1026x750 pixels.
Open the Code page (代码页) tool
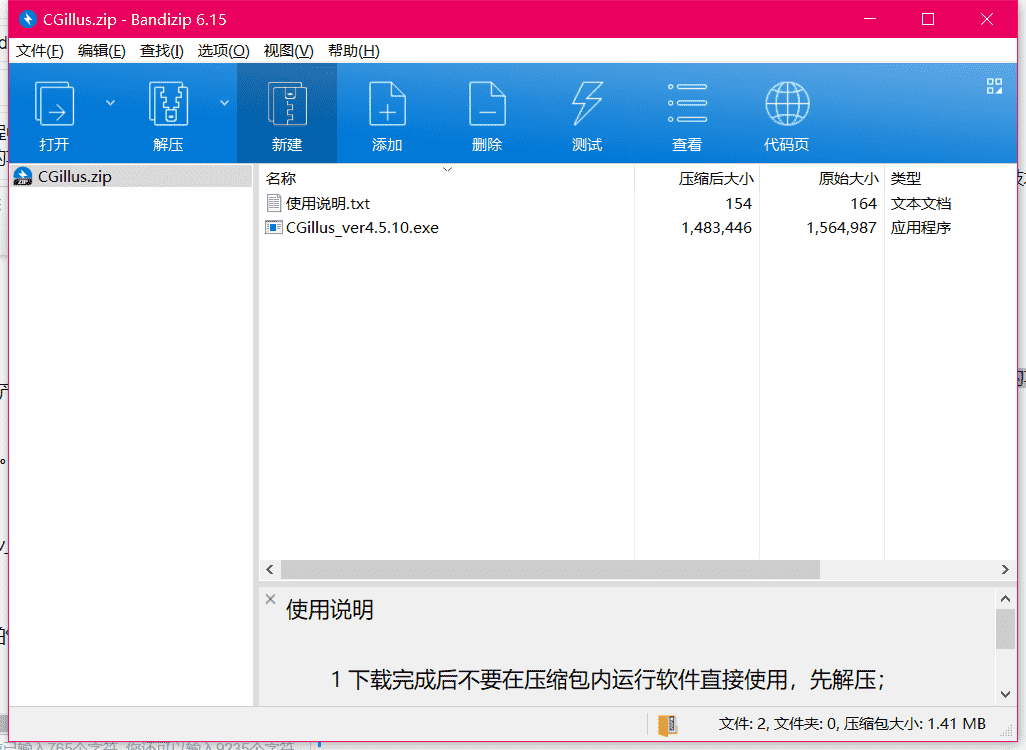click(x=787, y=103)
